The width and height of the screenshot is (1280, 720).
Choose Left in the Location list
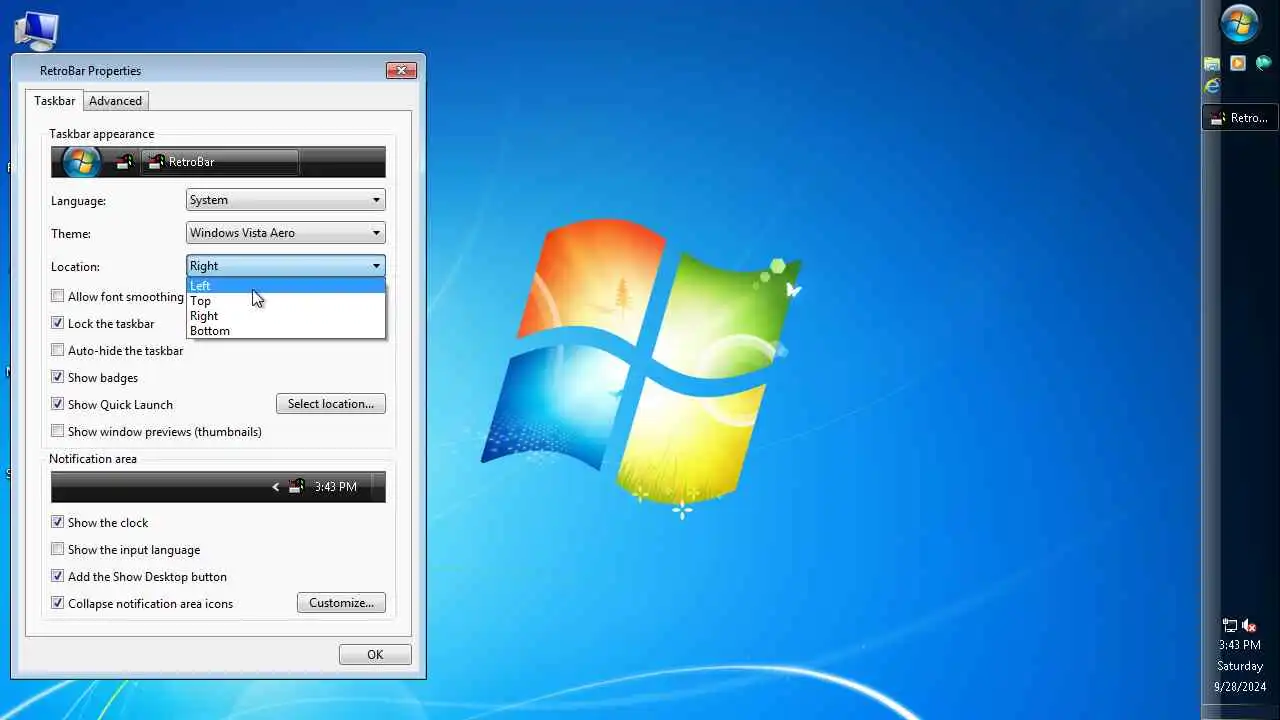(x=286, y=286)
